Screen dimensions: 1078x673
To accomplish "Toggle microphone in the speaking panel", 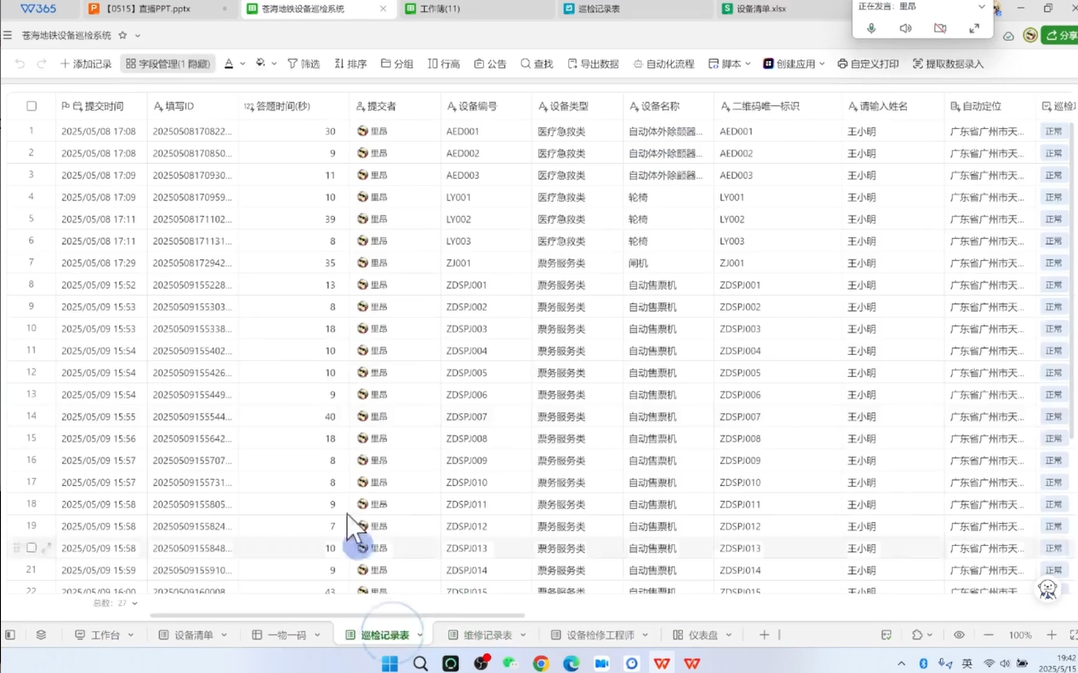I will (x=871, y=28).
